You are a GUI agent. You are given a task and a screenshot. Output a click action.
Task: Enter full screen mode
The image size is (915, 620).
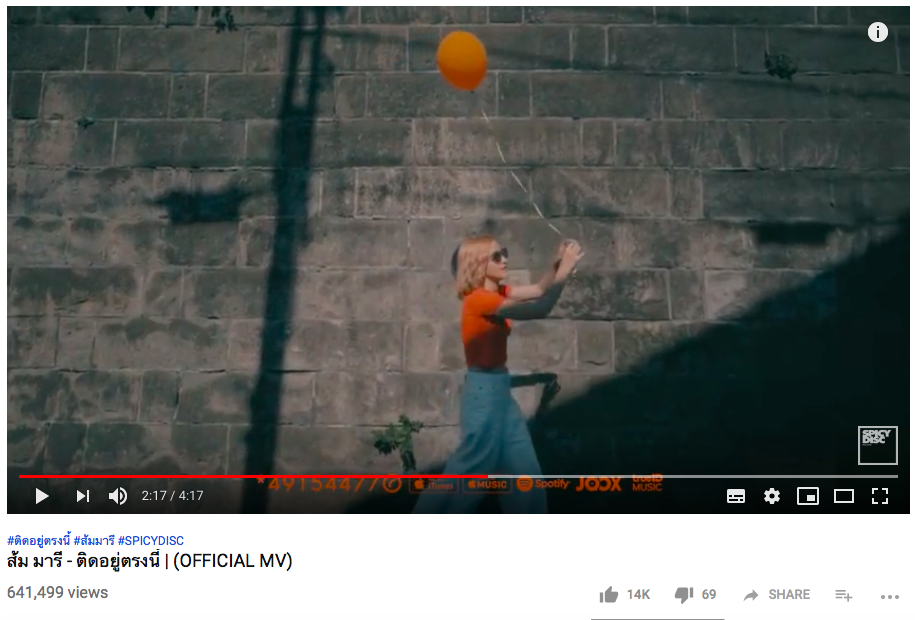(x=879, y=496)
